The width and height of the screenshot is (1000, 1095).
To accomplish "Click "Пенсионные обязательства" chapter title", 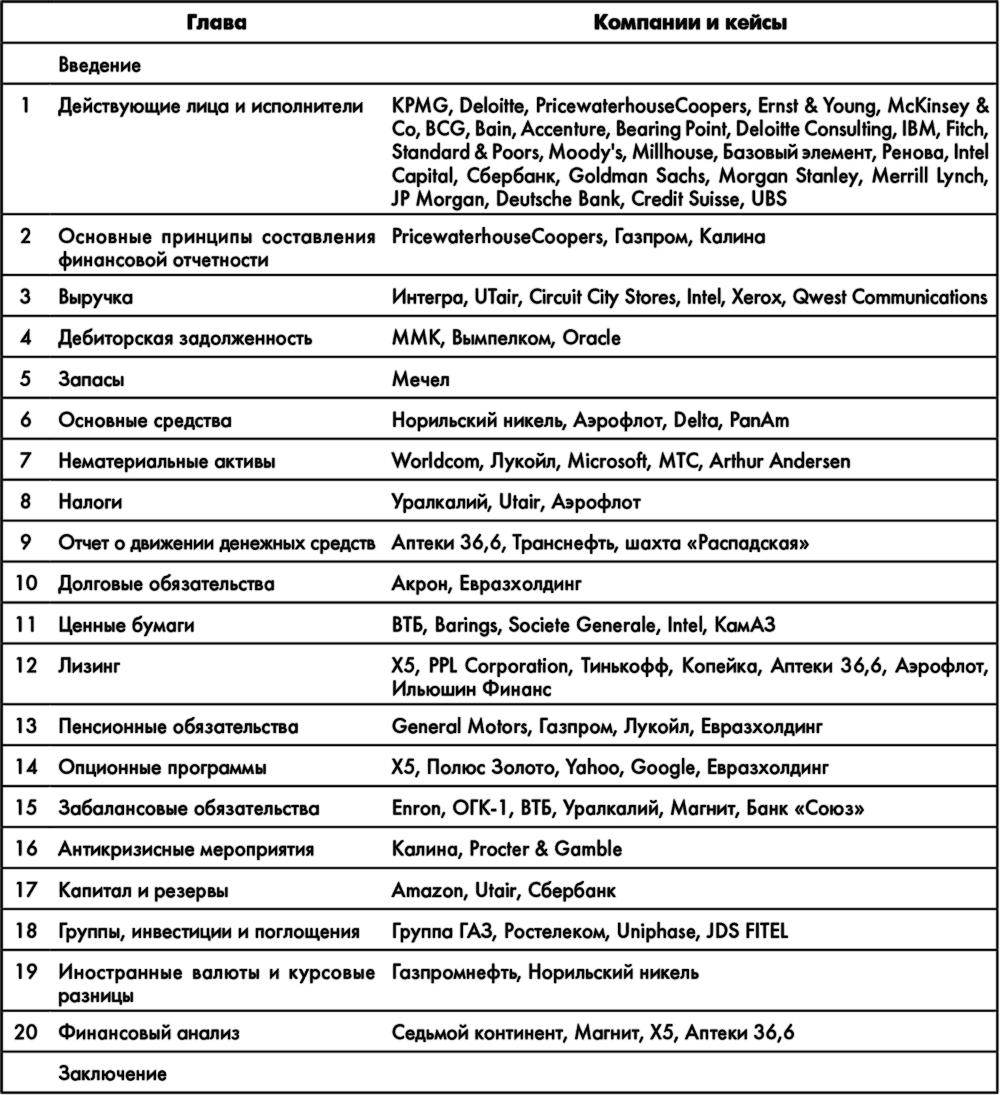I will click(178, 727).
